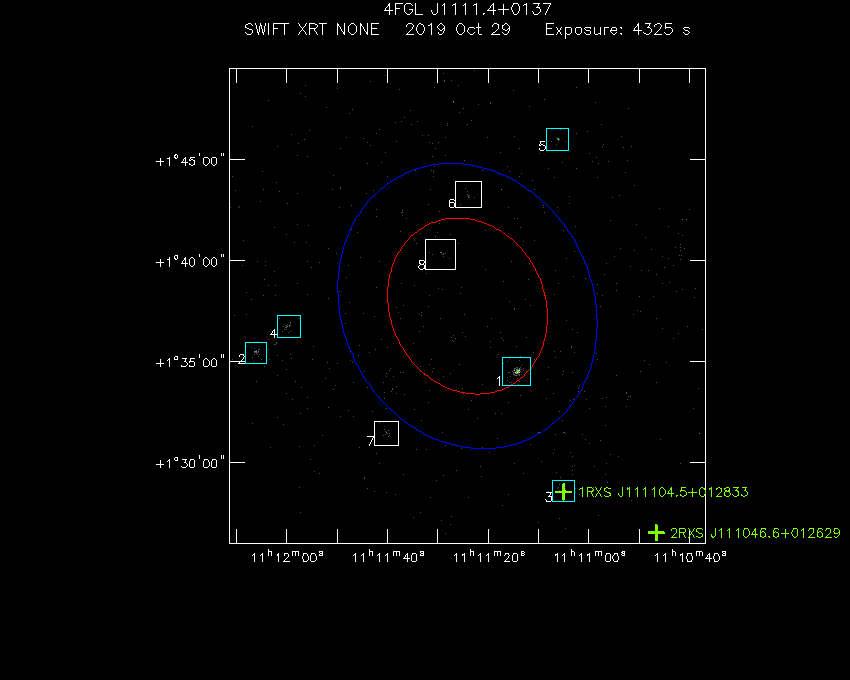The width and height of the screenshot is (850, 680).
Task: Click the 11h11m20s right ascension label
Action: pyautogui.click(x=489, y=556)
